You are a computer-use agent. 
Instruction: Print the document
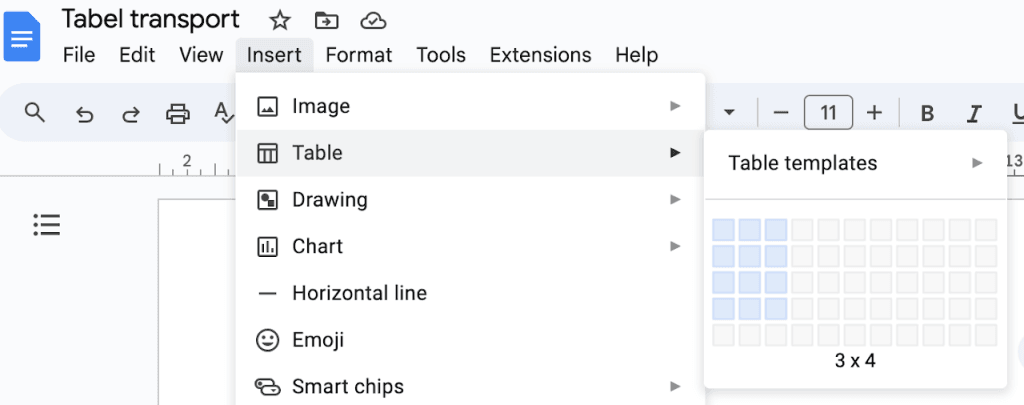178,113
